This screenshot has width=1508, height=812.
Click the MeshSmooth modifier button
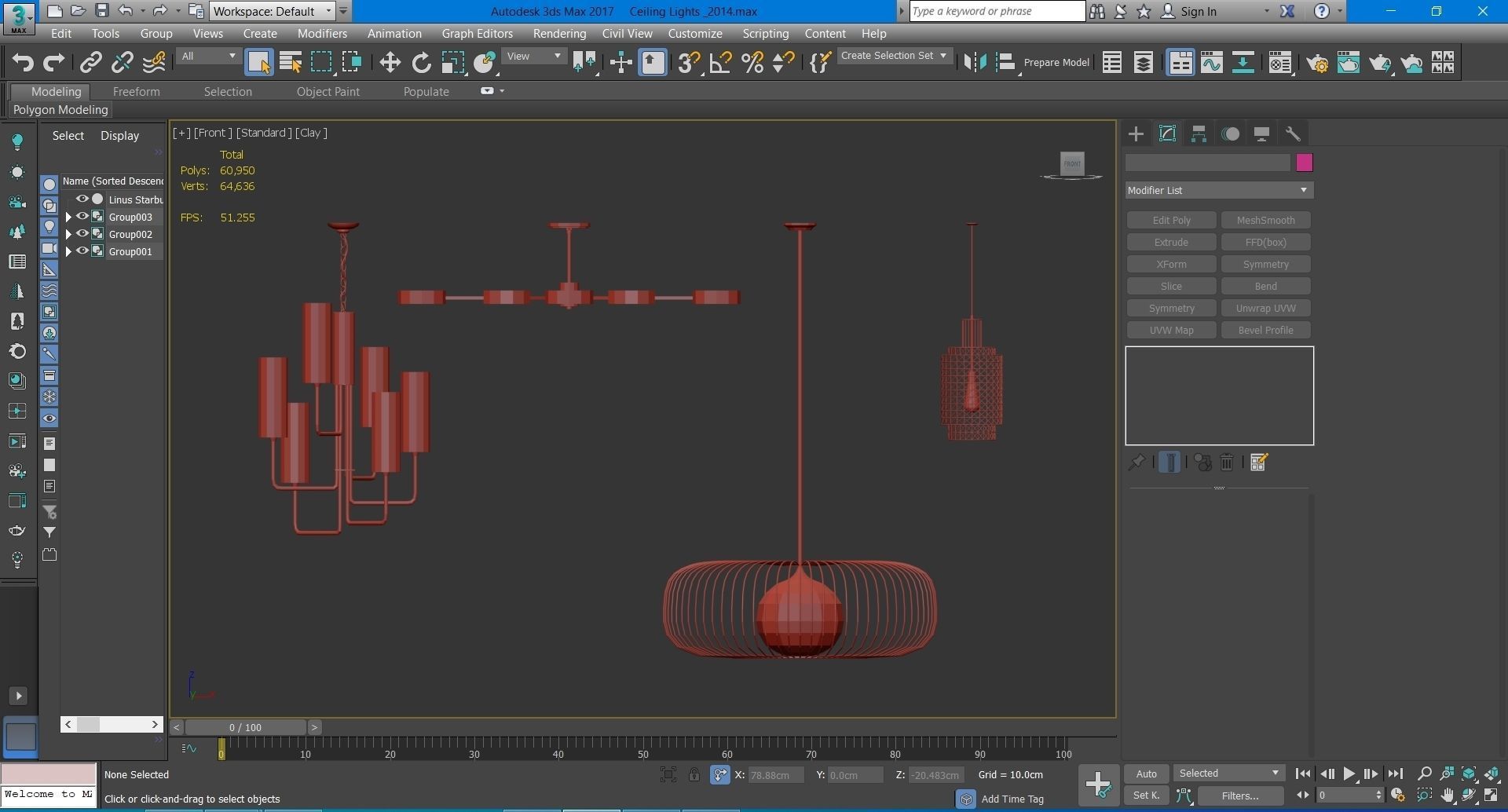click(1265, 221)
